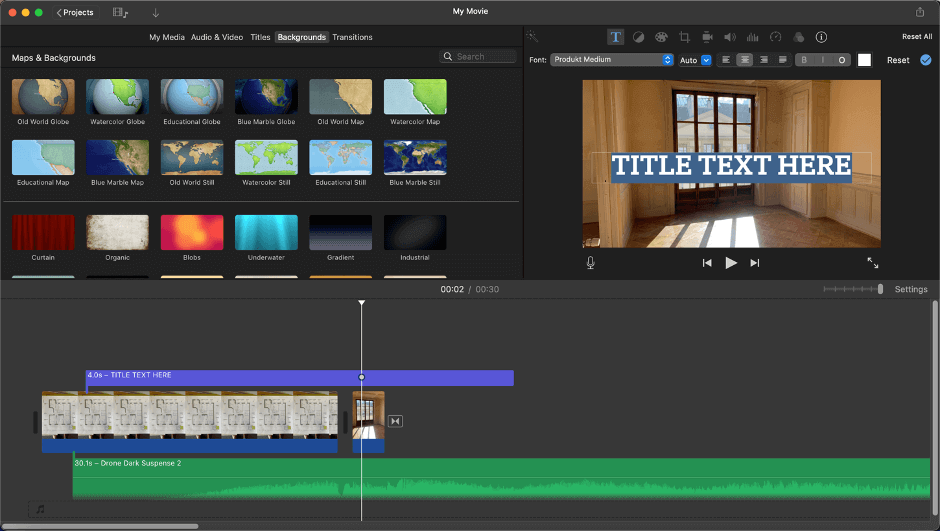Image resolution: width=940 pixels, height=532 pixels.
Task: Open the white font color swatch
Action: point(864,60)
